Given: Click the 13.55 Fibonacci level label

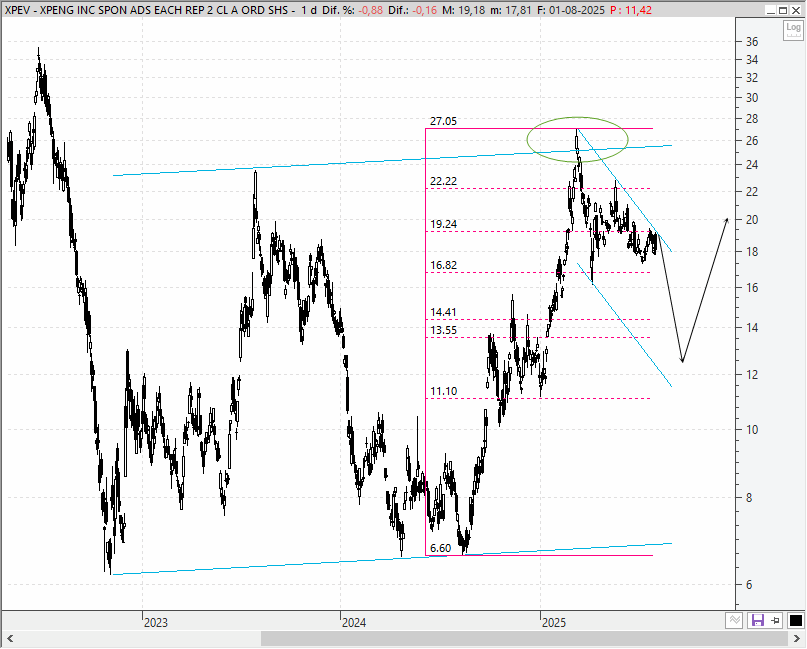Looking at the screenshot, I should (x=443, y=330).
